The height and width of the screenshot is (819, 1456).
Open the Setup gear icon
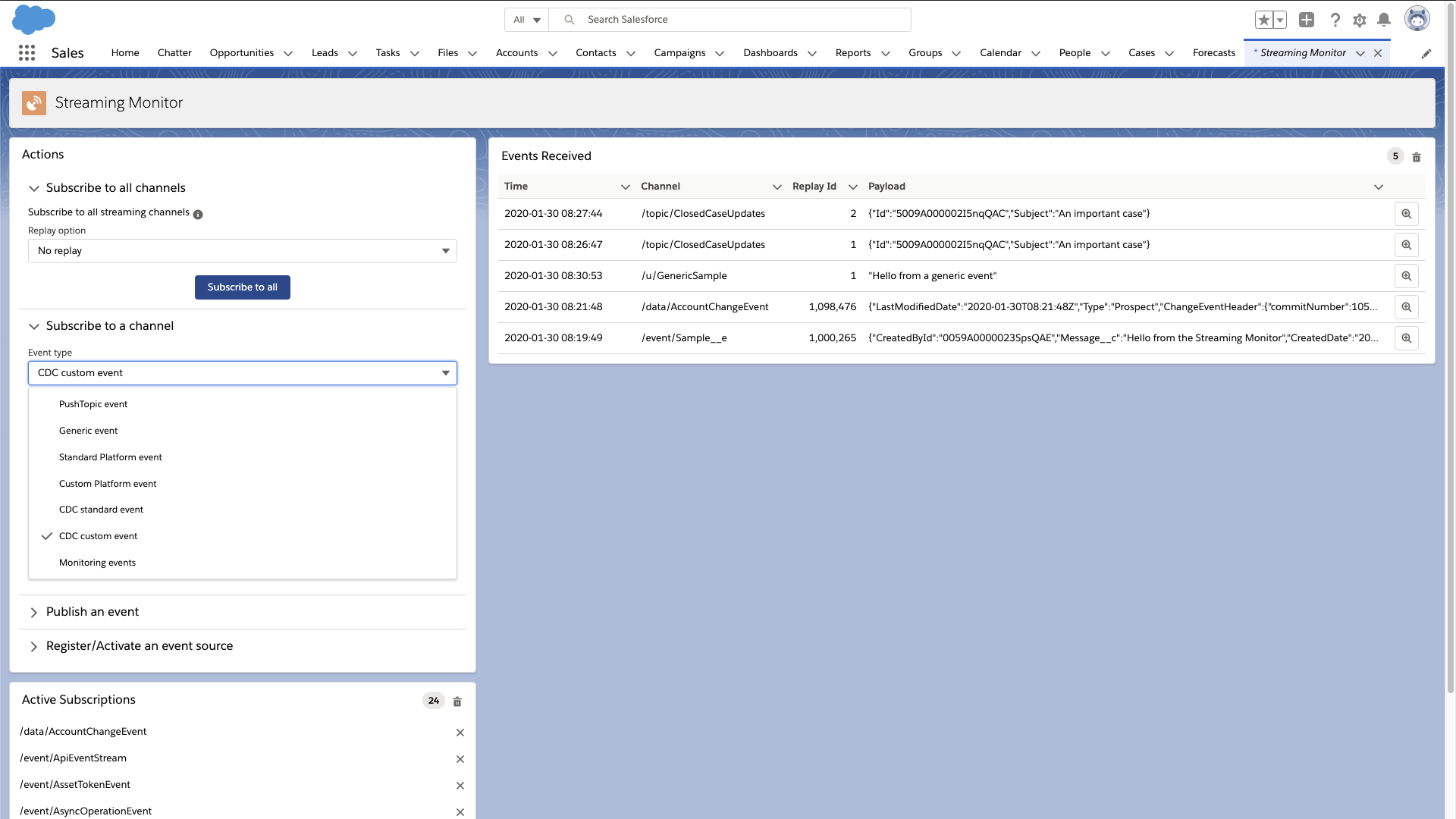coord(1360,20)
